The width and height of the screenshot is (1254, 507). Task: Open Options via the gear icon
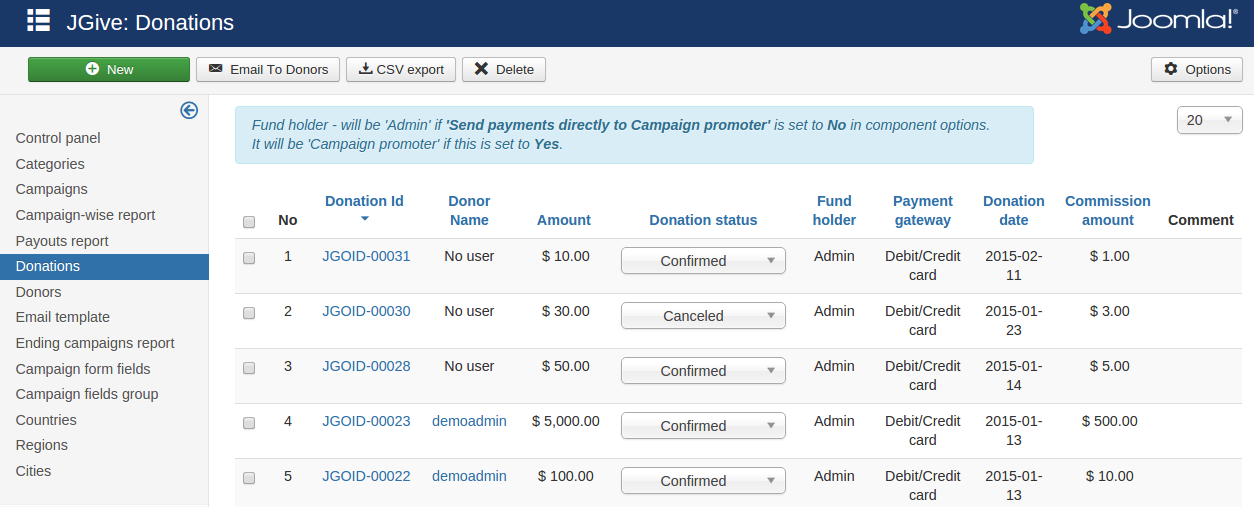point(1171,69)
